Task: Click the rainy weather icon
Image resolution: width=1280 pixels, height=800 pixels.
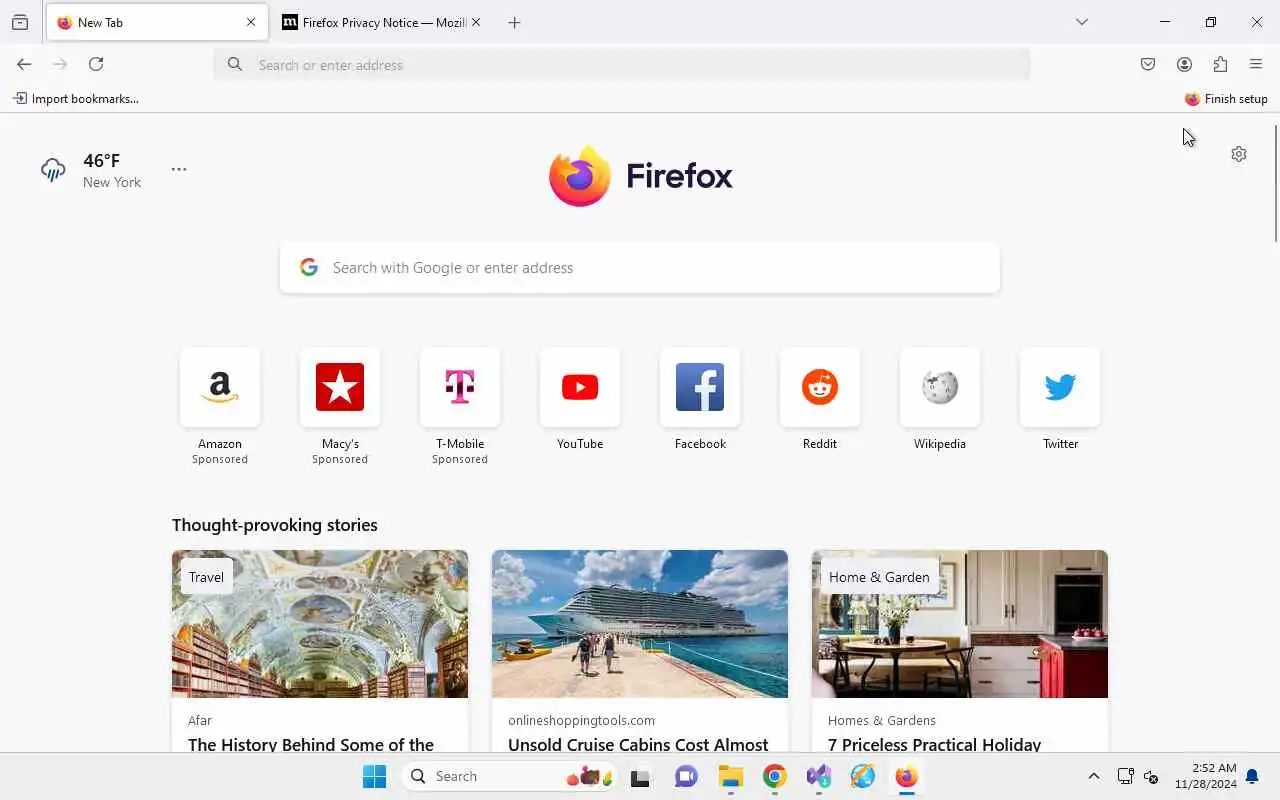Action: 53,170
